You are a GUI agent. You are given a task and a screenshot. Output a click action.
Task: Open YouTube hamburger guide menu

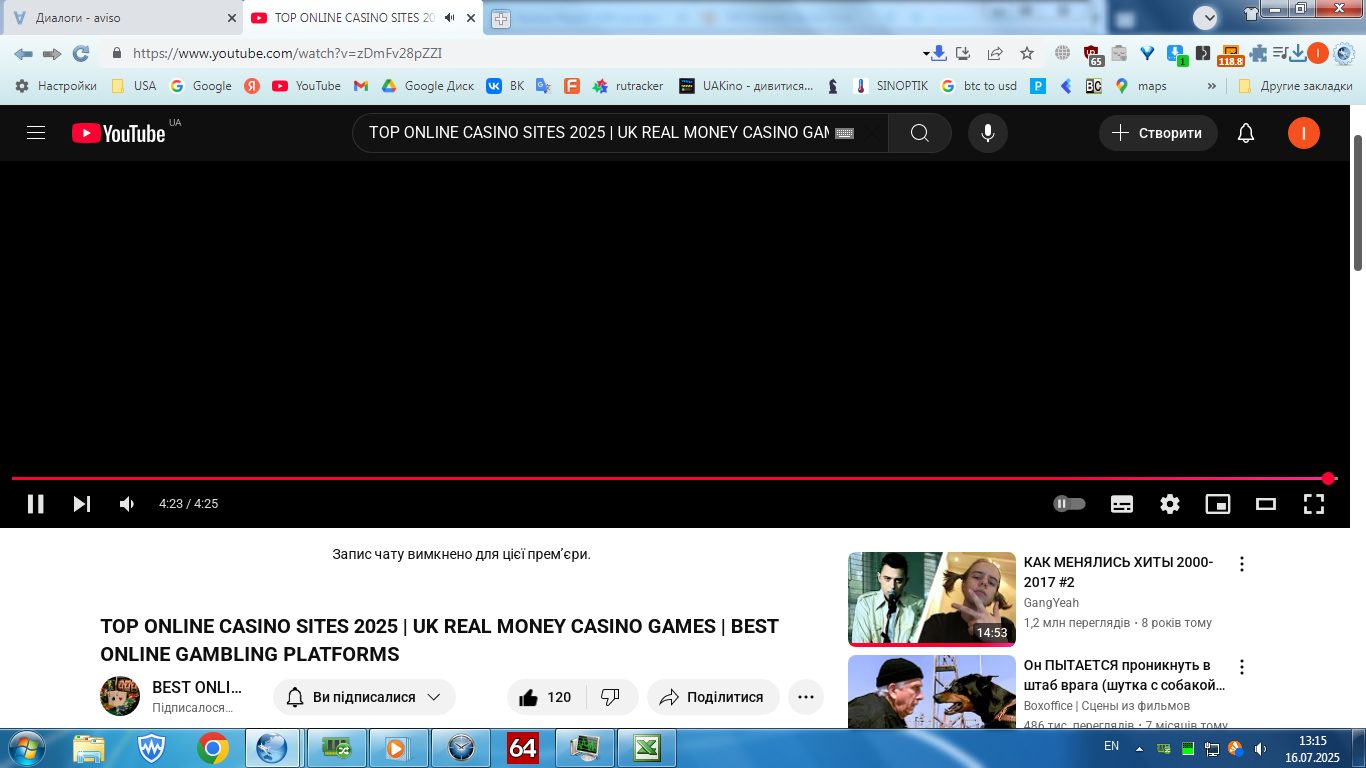point(36,133)
